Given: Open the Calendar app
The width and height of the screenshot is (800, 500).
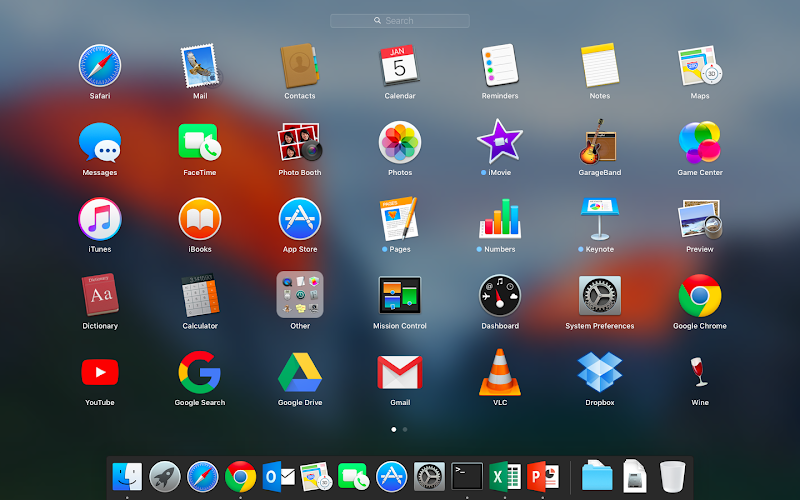Looking at the screenshot, I should pyautogui.click(x=399, y=65).
